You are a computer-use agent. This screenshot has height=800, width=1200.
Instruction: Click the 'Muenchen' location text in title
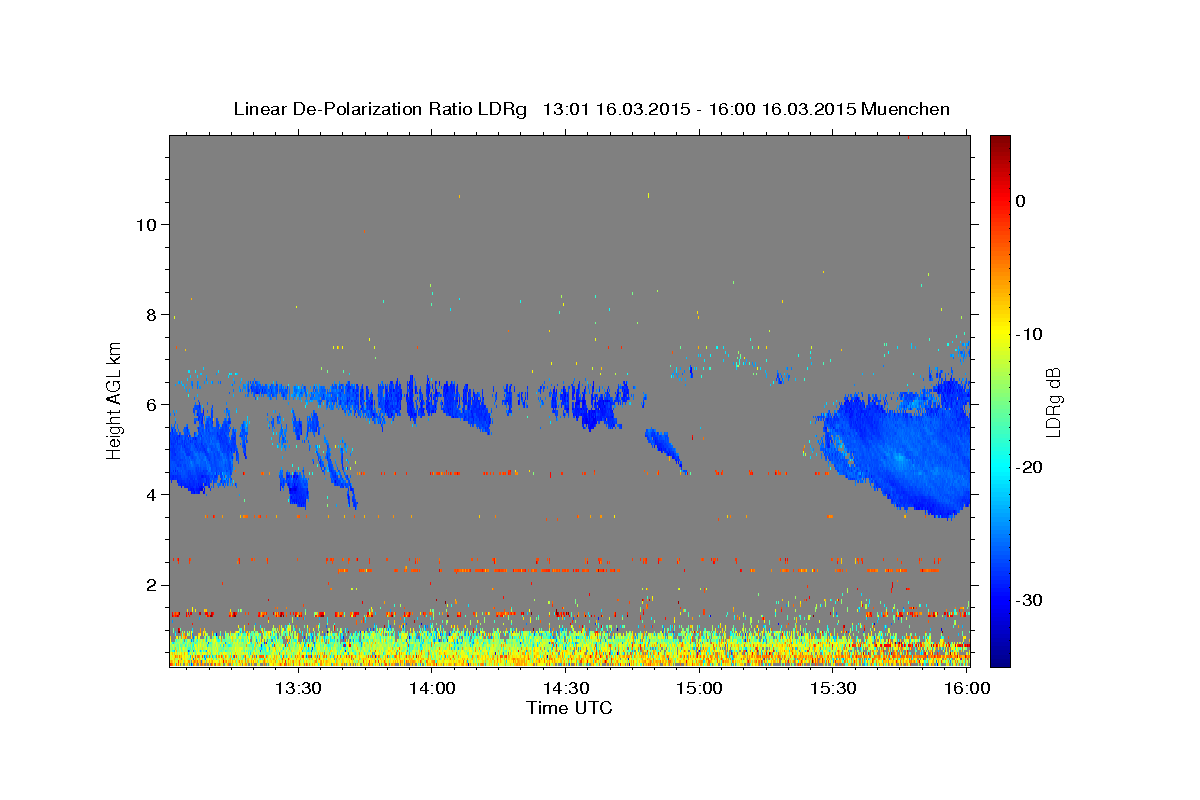click(x=908, y=109)
